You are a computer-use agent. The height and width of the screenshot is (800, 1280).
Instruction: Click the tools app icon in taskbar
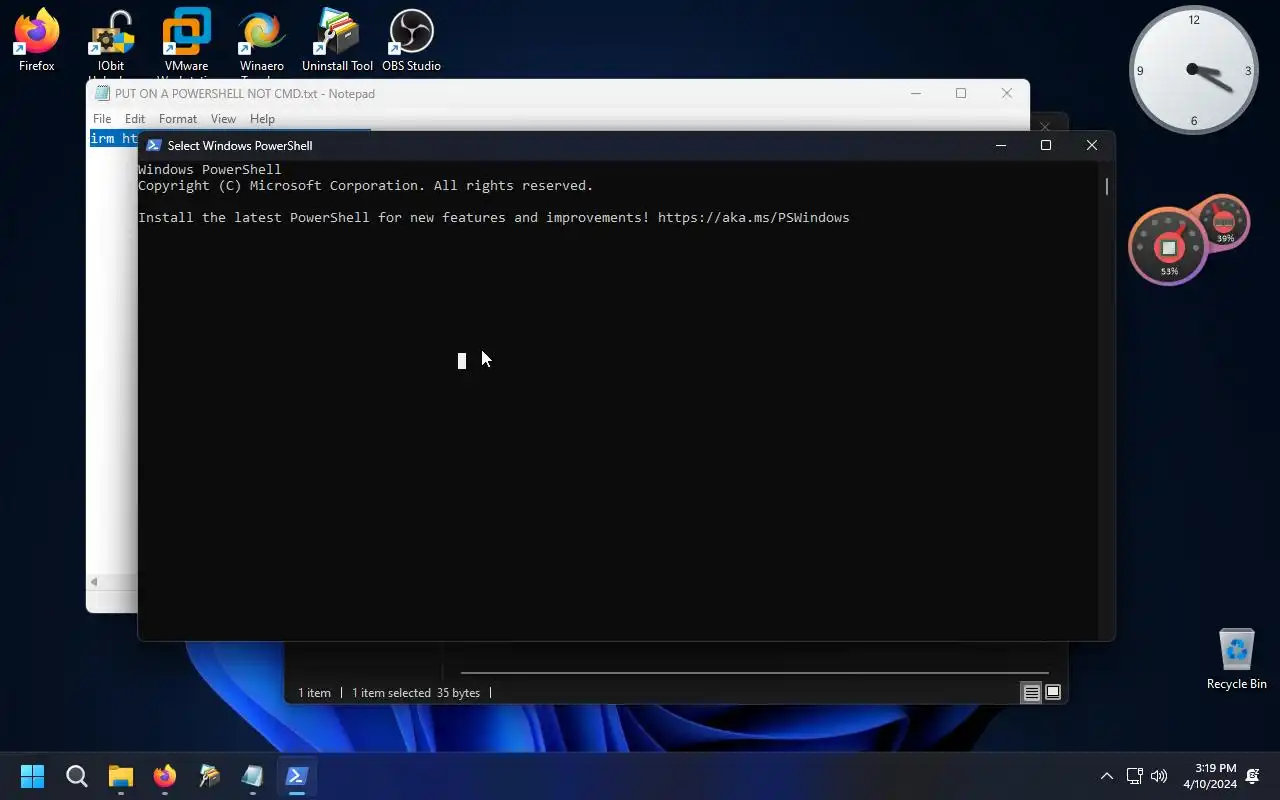(x=208, y=776)
